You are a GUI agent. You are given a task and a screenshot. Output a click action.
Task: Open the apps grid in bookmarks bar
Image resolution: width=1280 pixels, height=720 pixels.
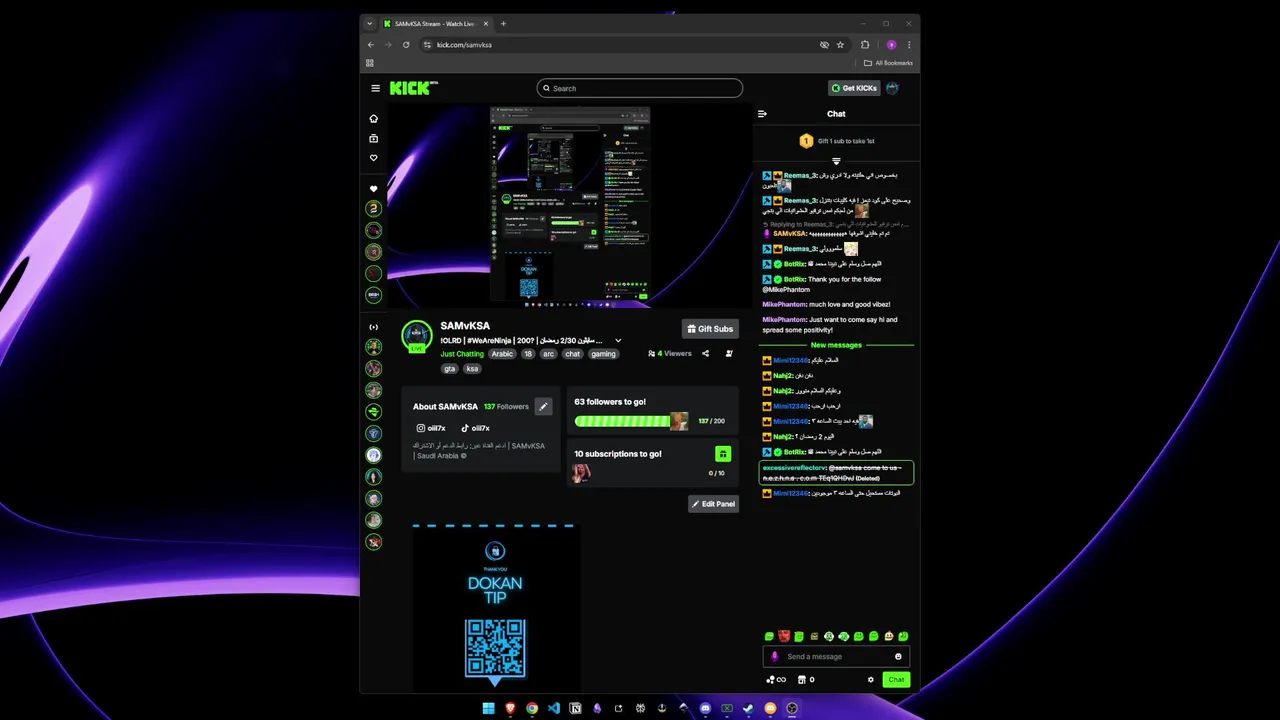[x=370, y=63]
